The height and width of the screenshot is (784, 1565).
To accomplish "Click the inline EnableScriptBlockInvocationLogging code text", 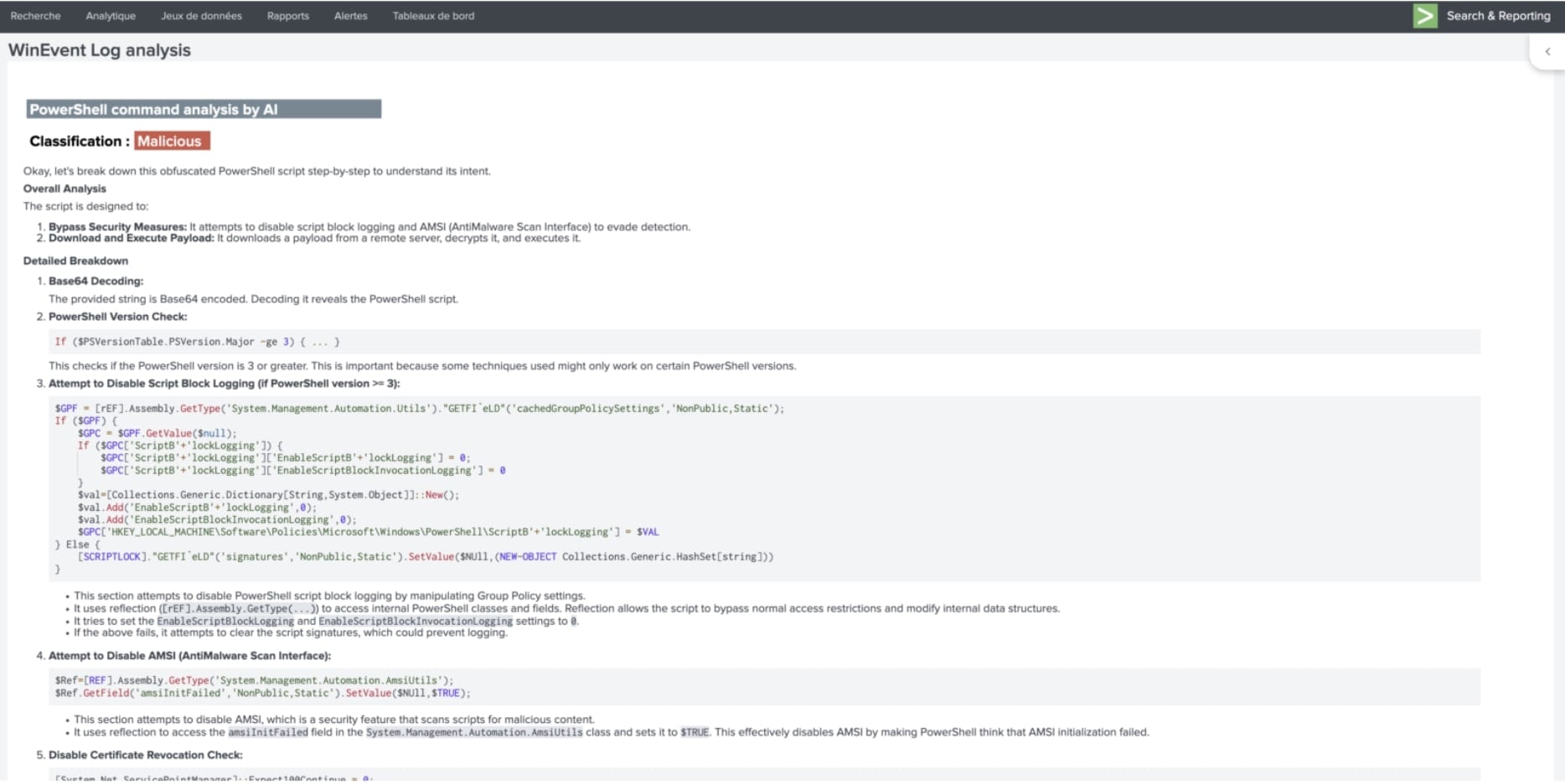I will tap(415, 622).
